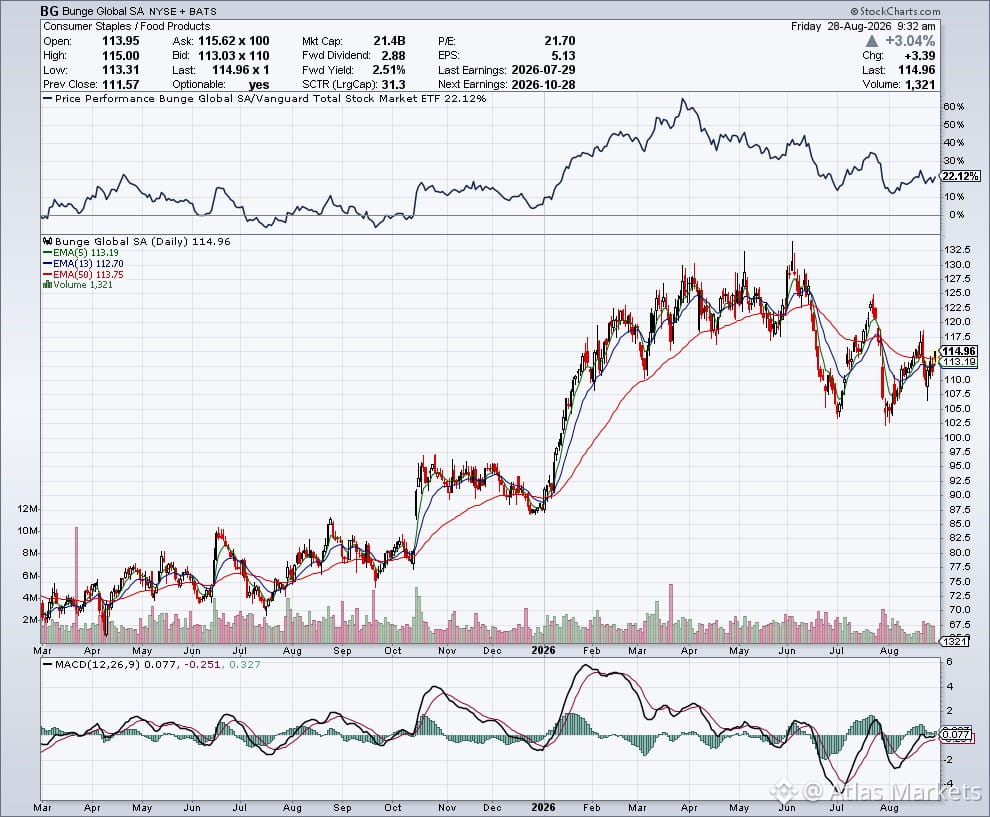Viewport: 990px width, 817px height.
Task: Click the Fwd Dividend value 2.88
Action: point(393,56)
